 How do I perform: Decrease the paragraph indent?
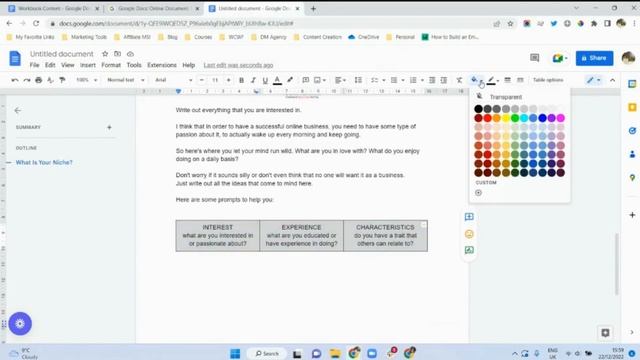432,80
